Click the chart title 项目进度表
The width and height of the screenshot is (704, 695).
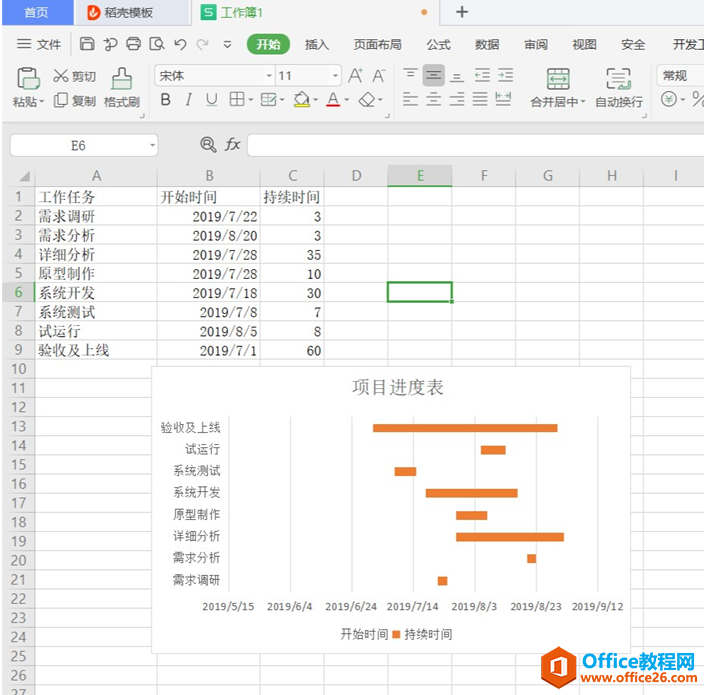[398, 387]
